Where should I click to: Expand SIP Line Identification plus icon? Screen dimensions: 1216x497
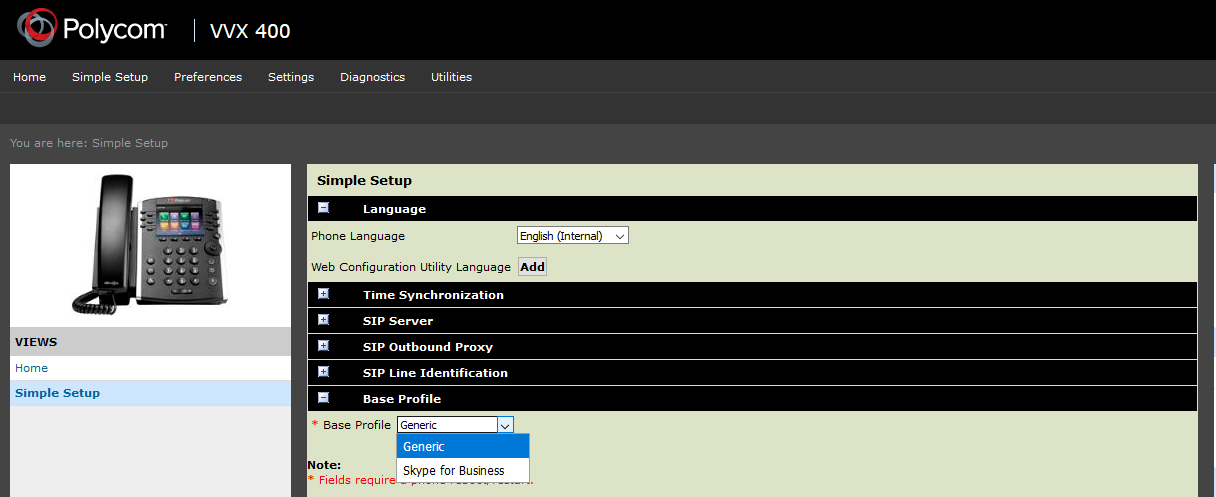323,372
